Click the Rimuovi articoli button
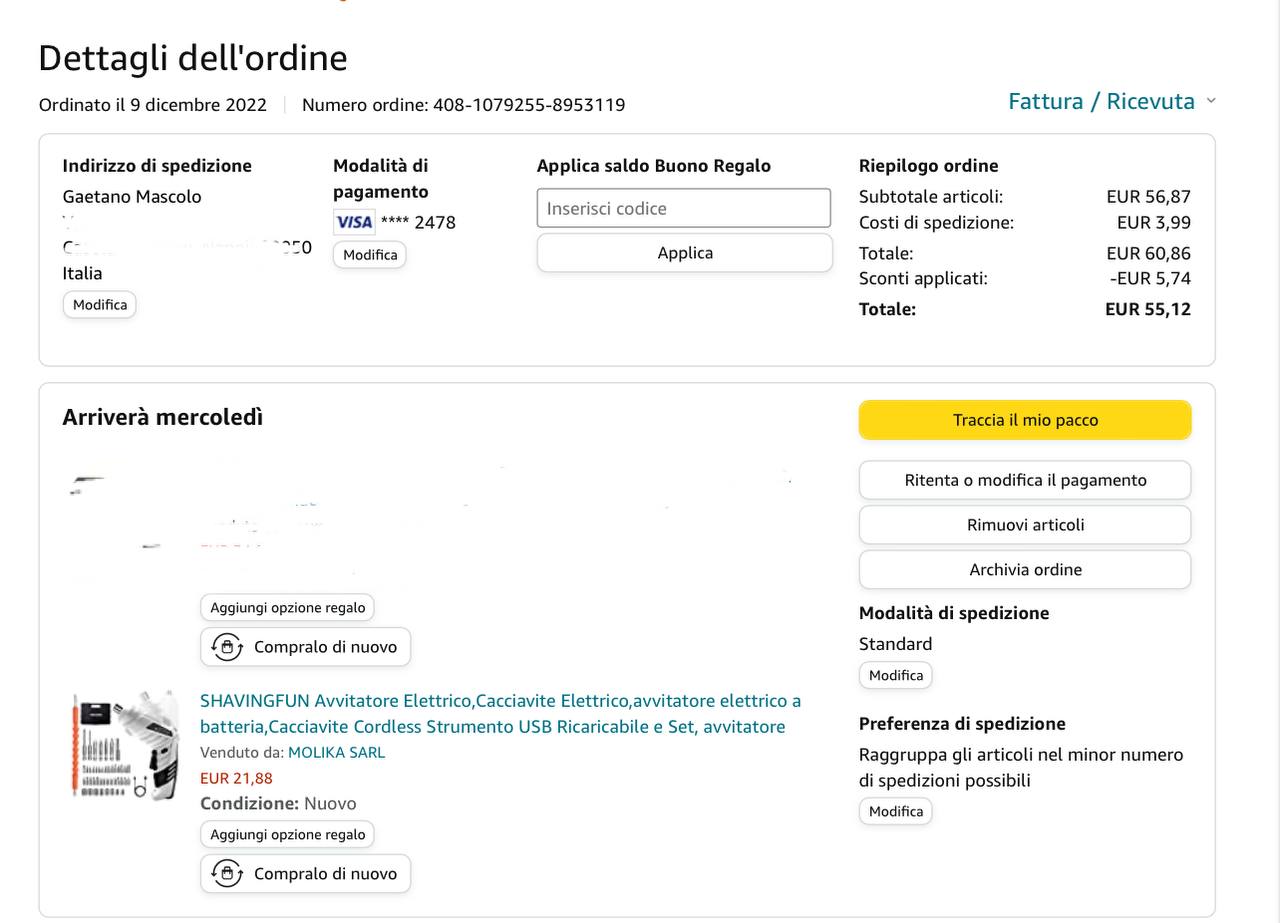The width and height of the screenshot is (1280, 923). coord(1025,525)
